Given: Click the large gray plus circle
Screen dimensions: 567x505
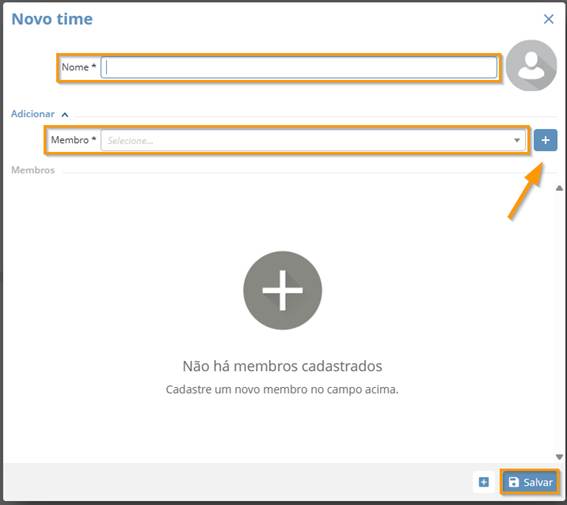Looking at the screenshot, I should 282,290.
